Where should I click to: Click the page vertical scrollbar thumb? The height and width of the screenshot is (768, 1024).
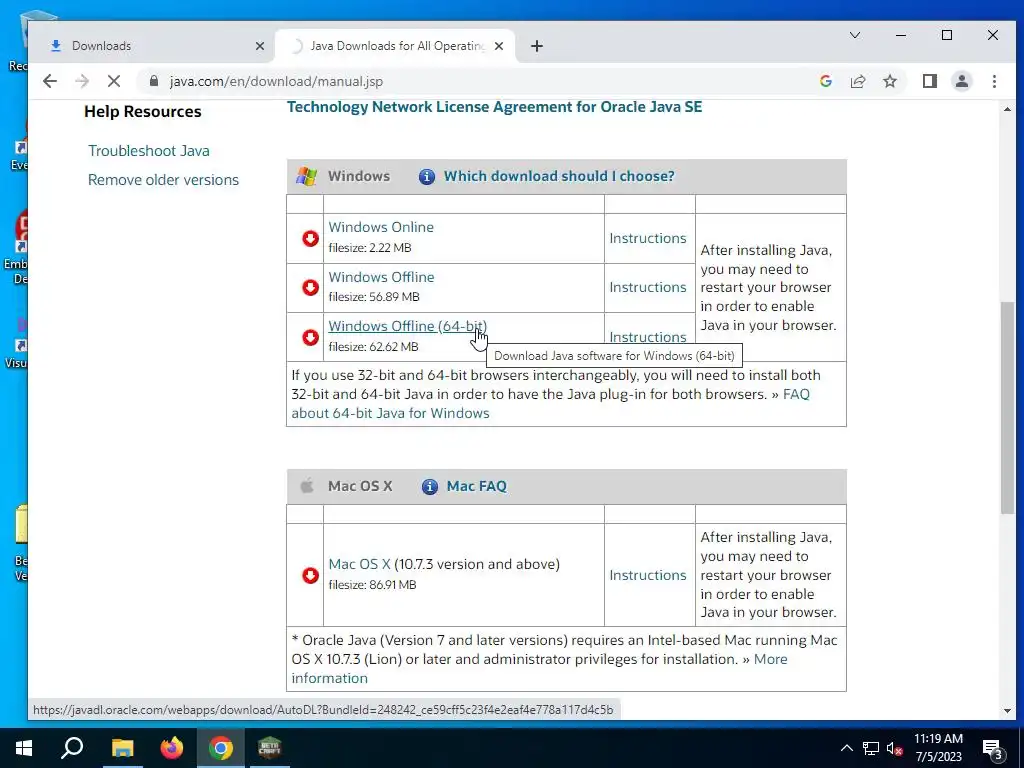click(x=1007, y=407)
